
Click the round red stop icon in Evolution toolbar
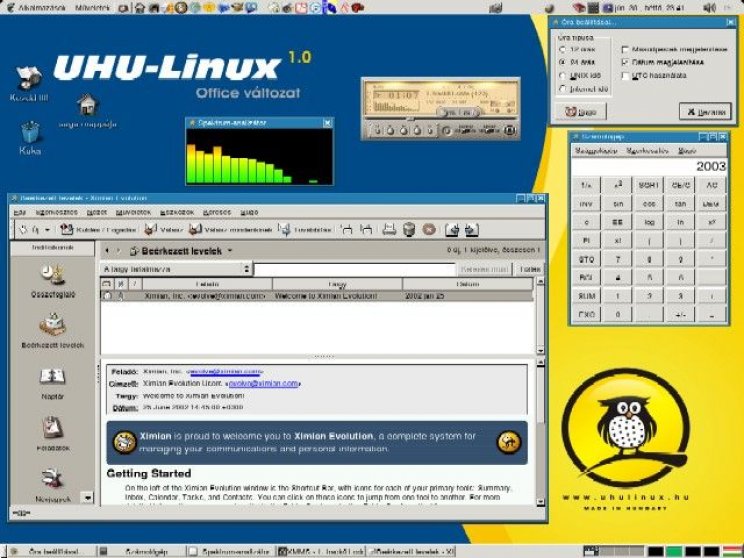429,230
